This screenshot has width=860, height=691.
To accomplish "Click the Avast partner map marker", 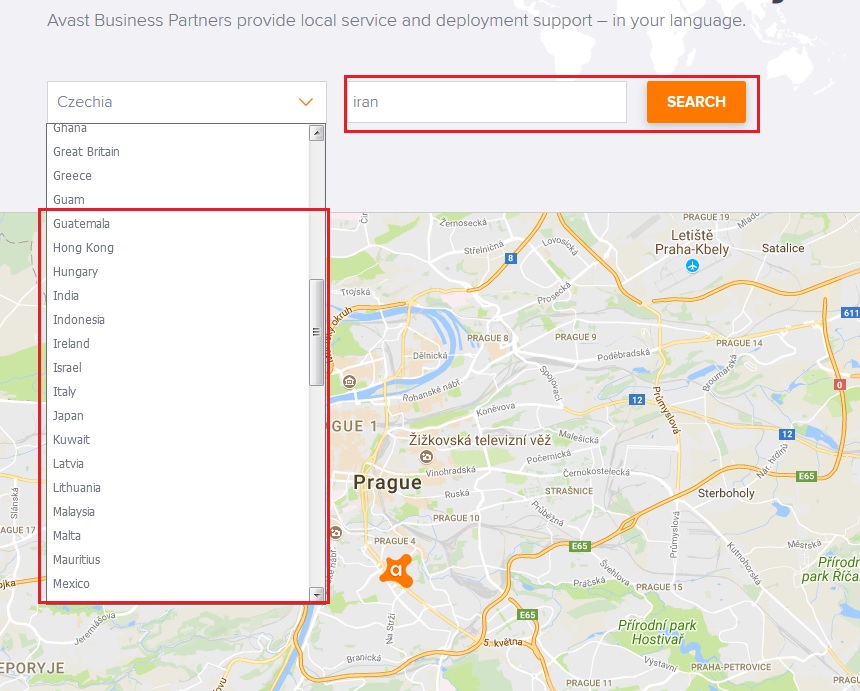I will point(397,570).
